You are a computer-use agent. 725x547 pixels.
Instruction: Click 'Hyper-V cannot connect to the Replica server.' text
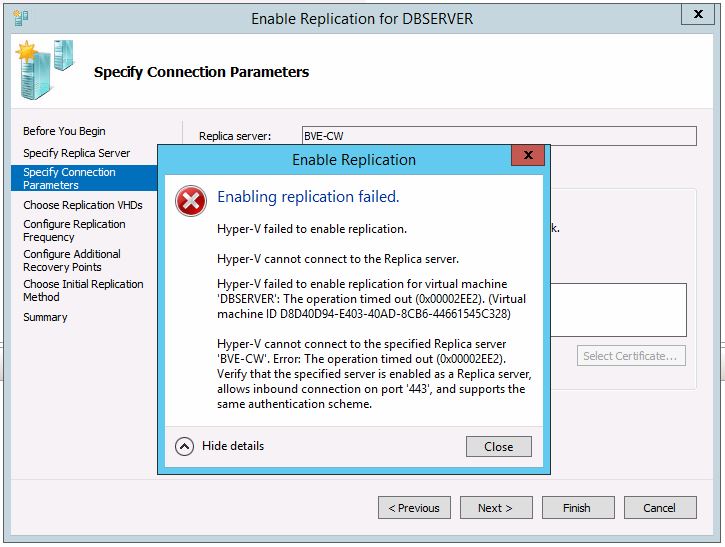338,259
